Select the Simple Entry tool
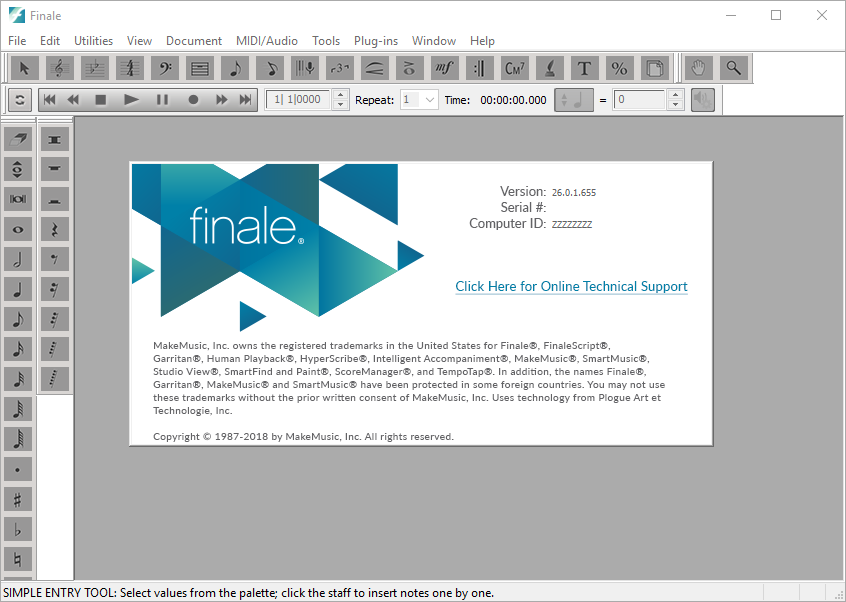846x602 pixels. pyautogui.click(x=235, y=68)
